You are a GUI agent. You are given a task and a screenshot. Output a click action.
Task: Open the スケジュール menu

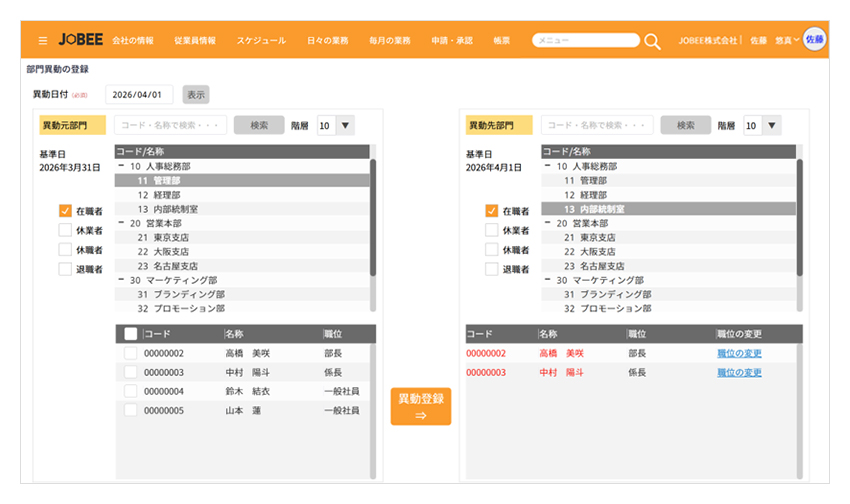click(x=261, y=41)
